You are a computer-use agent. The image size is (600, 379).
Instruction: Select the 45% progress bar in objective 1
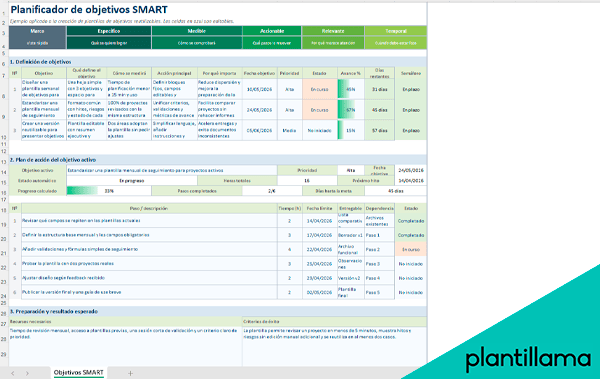click(x=351, y=89)
